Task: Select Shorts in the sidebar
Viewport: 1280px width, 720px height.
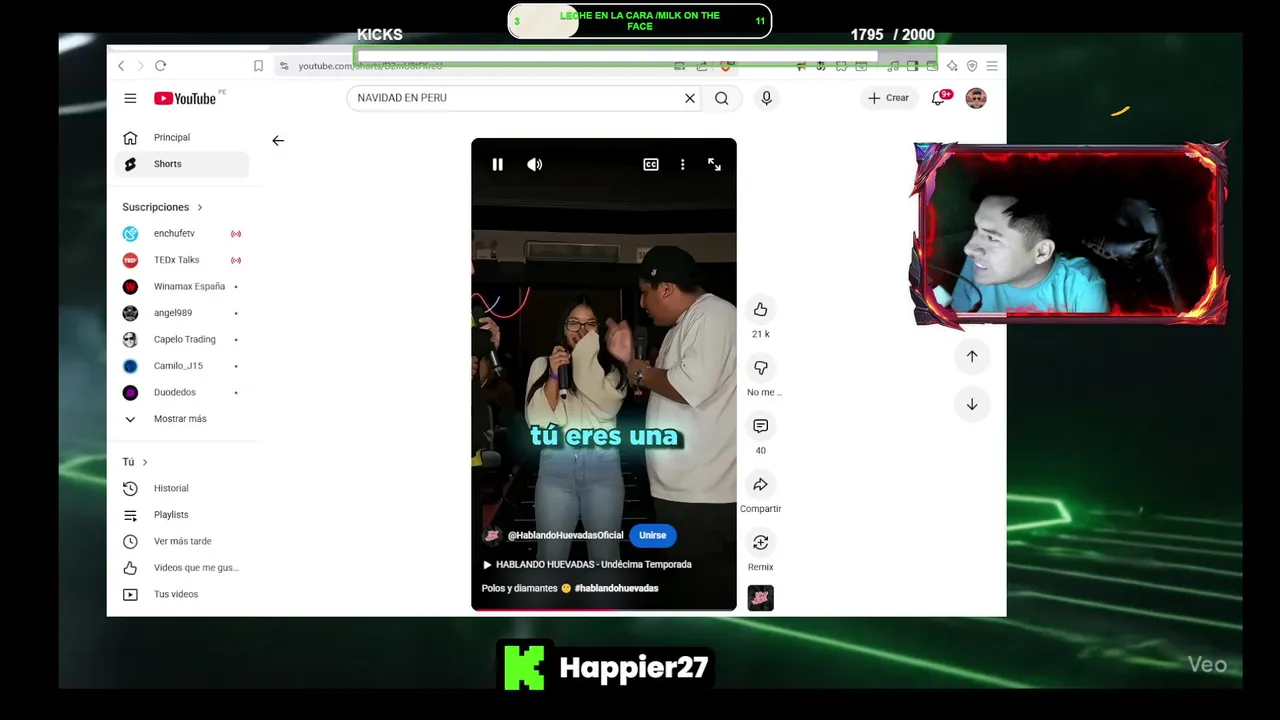Action: point(182,164)
